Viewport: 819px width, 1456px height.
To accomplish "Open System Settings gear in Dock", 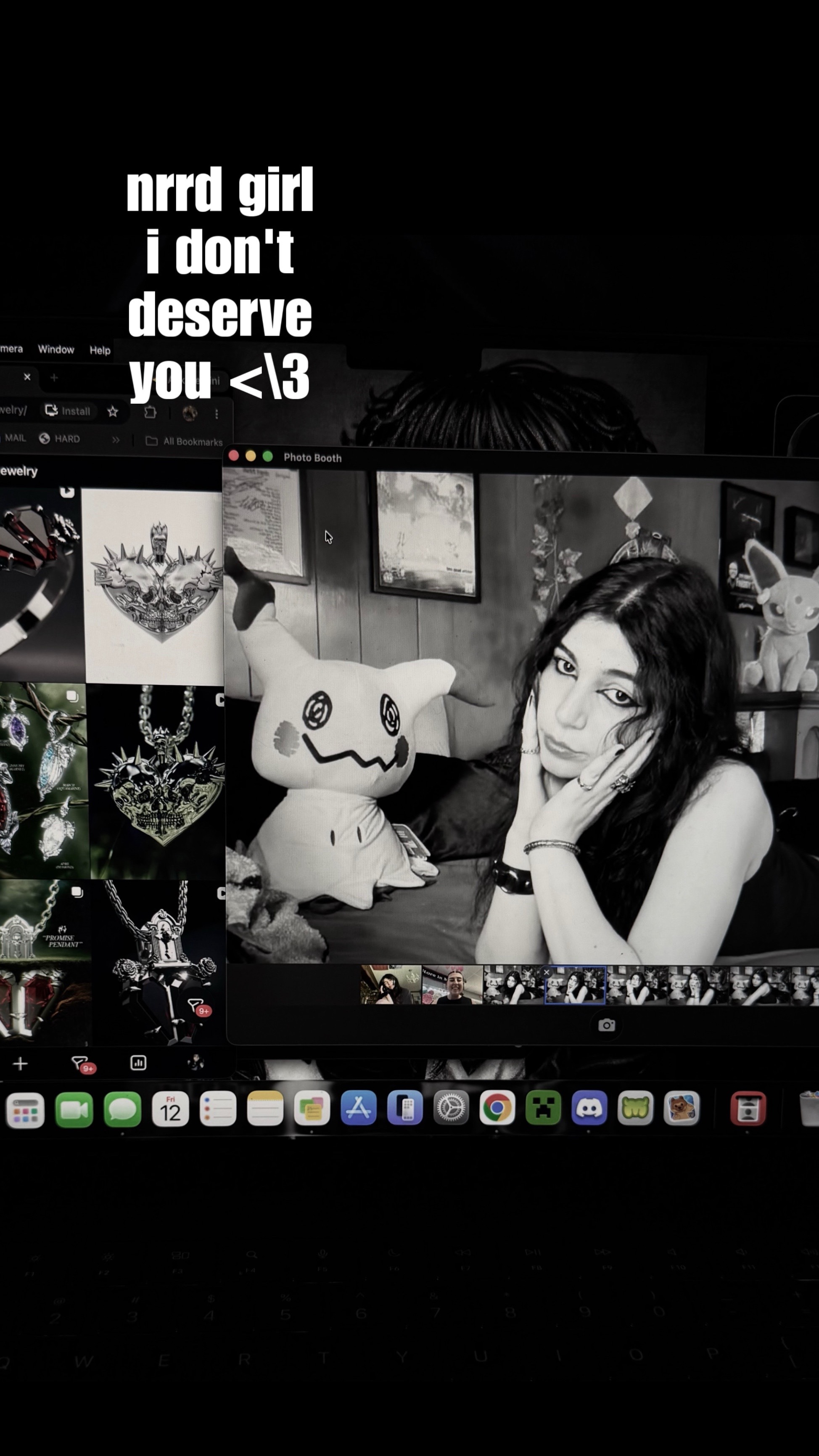I will (x=451, y=1108).
